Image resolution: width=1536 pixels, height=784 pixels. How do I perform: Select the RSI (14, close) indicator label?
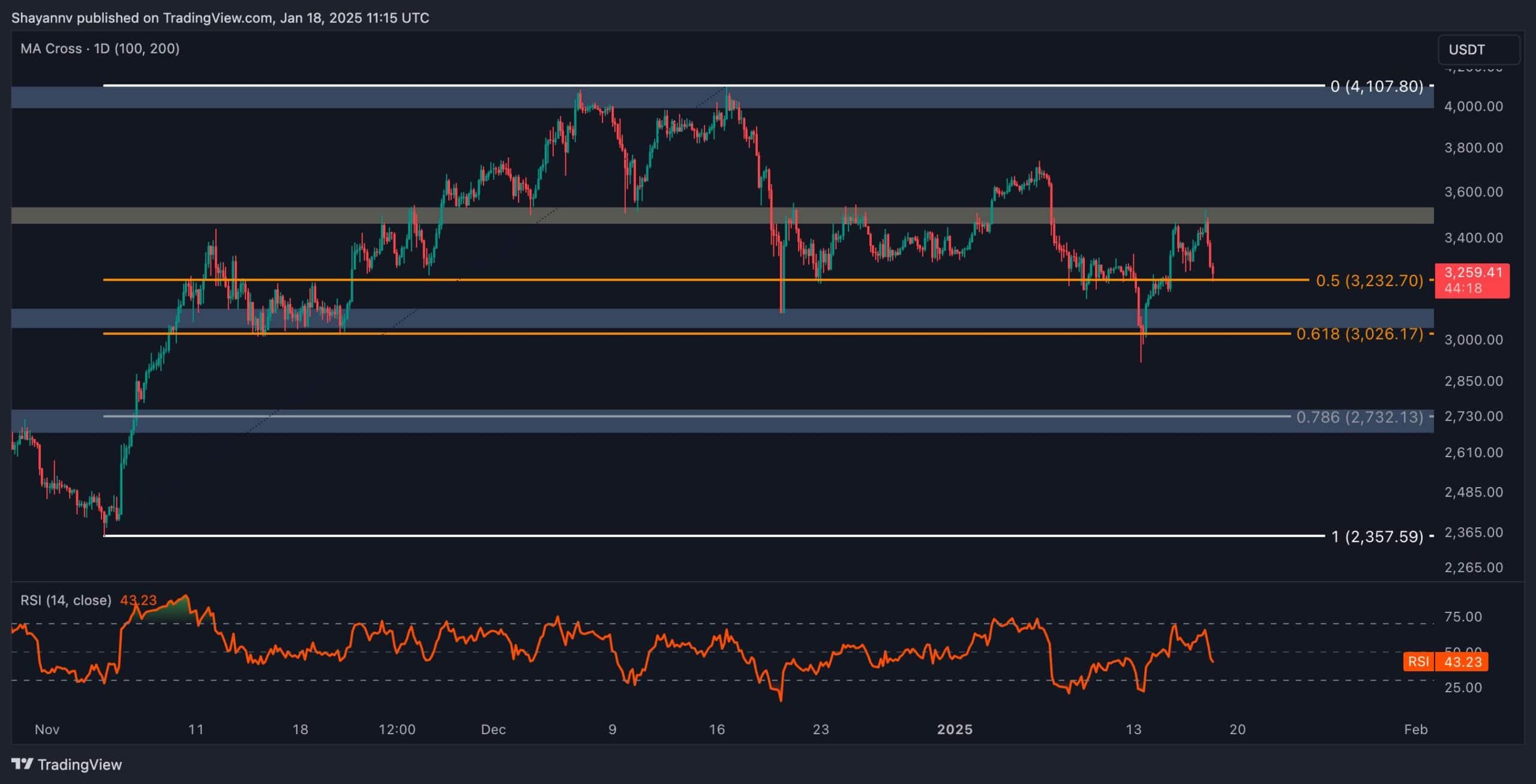66,600
